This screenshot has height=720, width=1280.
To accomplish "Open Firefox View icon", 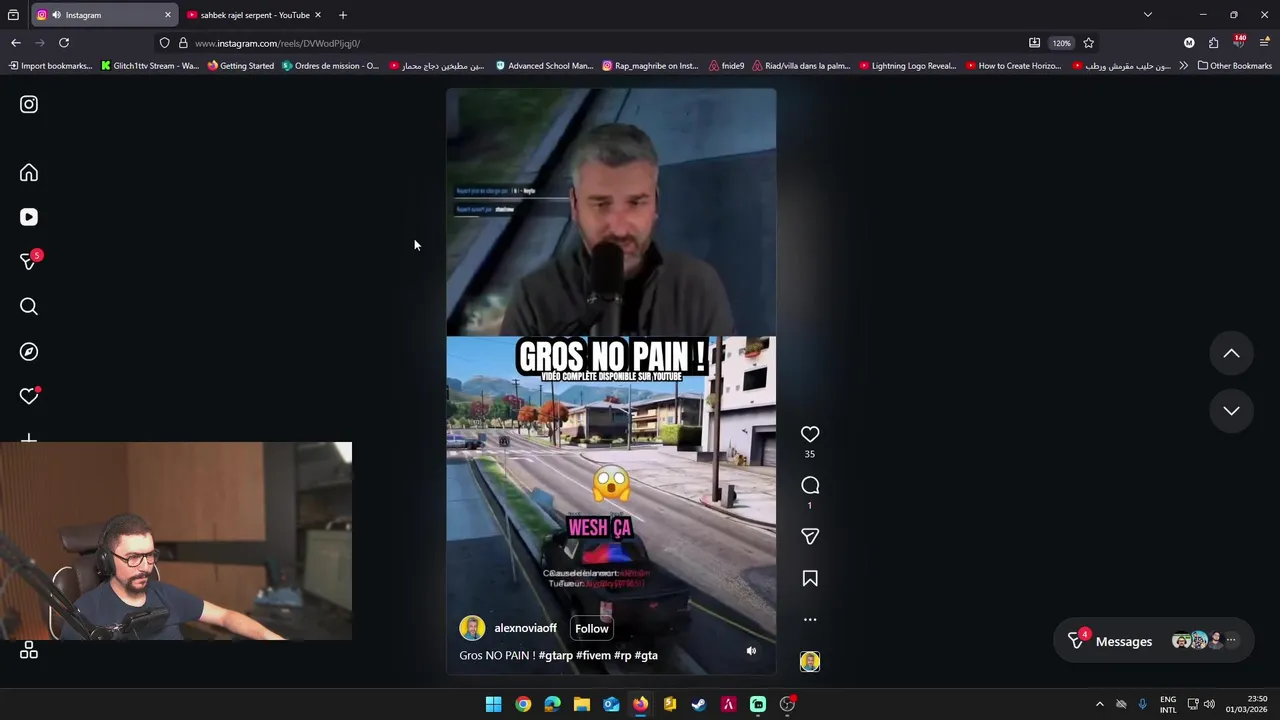I will [13, 15].
